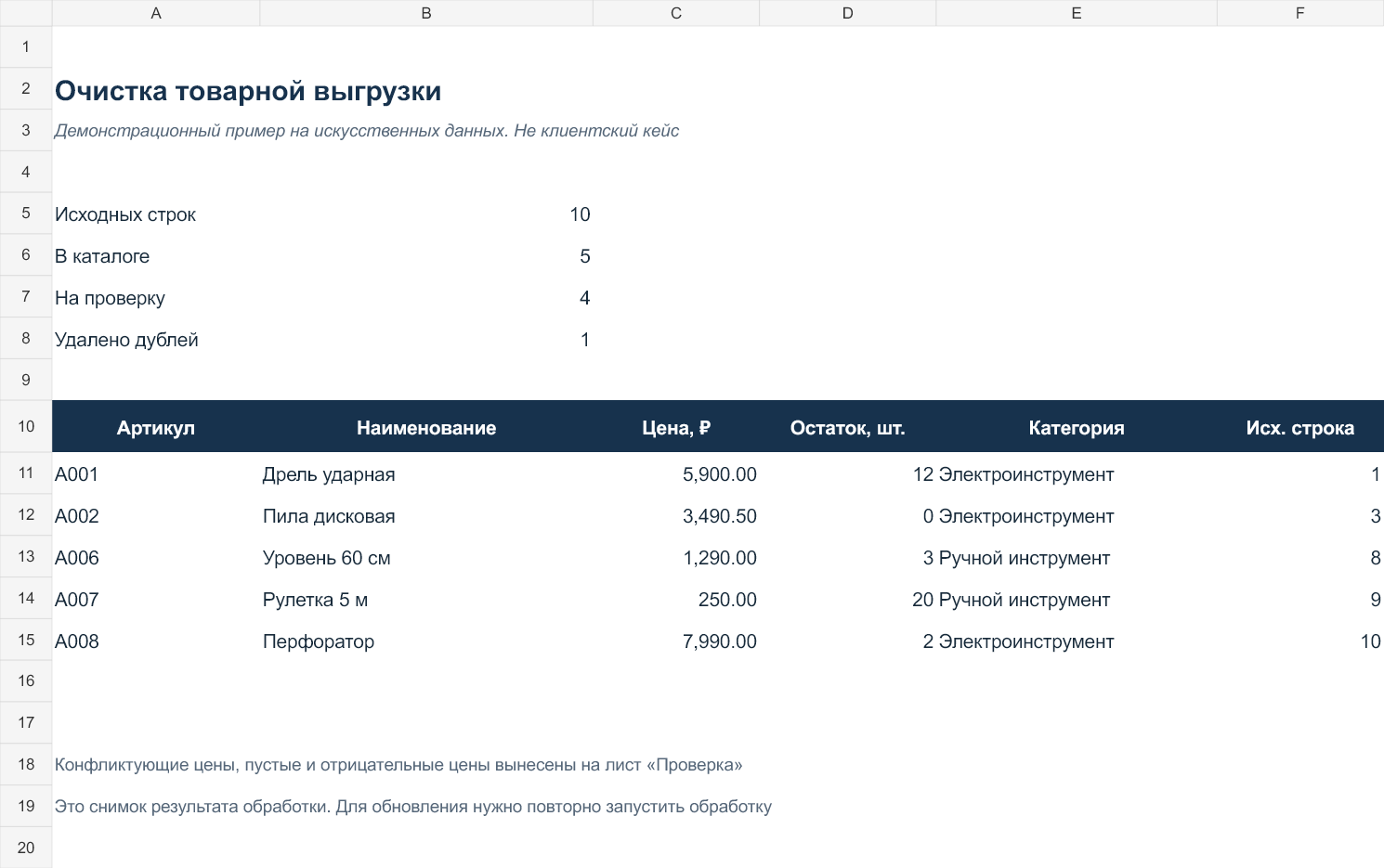Select the "Удалено дублей" label cell
Screen dimensions: 1384x868
[x=156, y=340]
